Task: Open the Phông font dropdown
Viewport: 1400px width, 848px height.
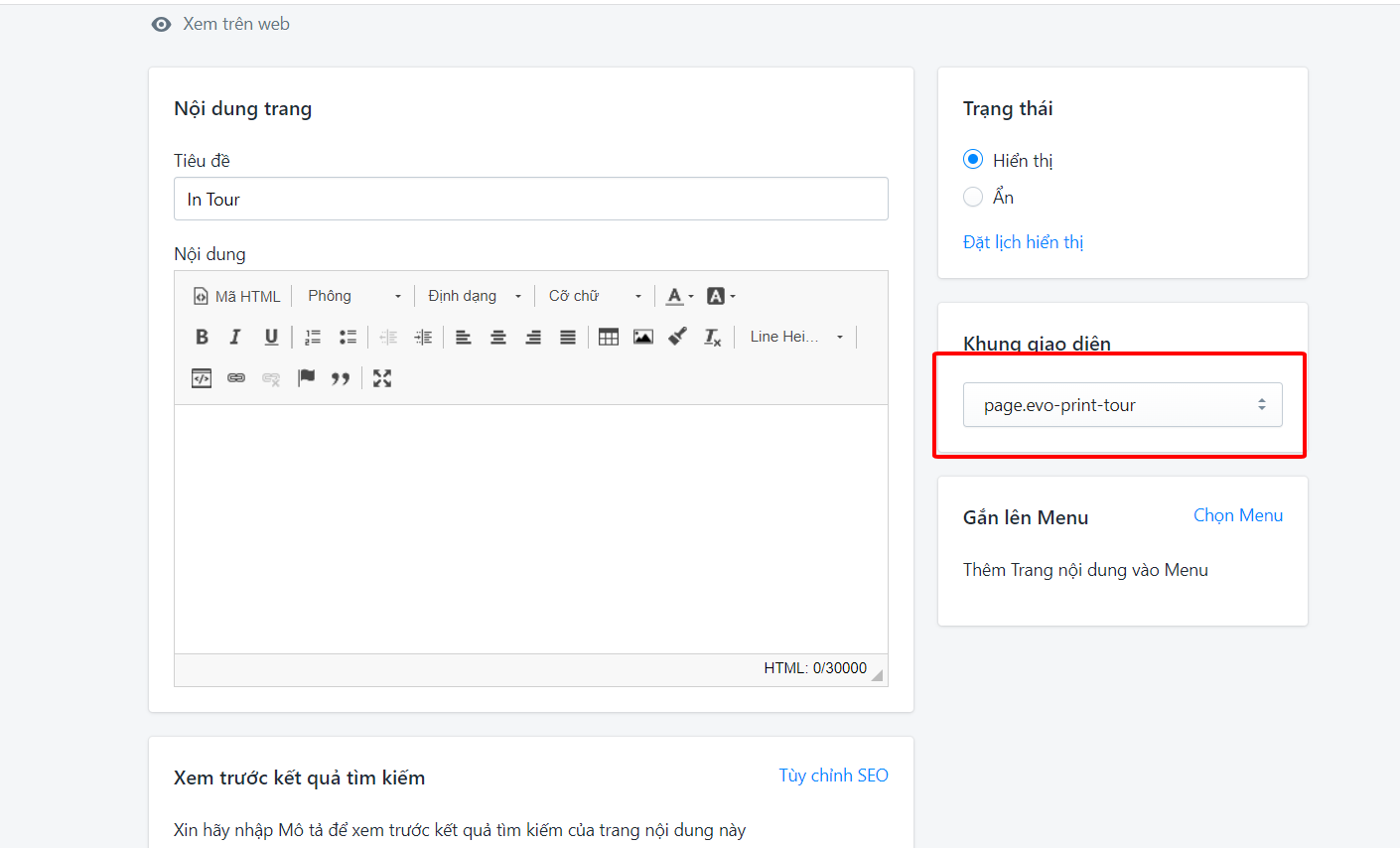Action: (x=354, y=296)
